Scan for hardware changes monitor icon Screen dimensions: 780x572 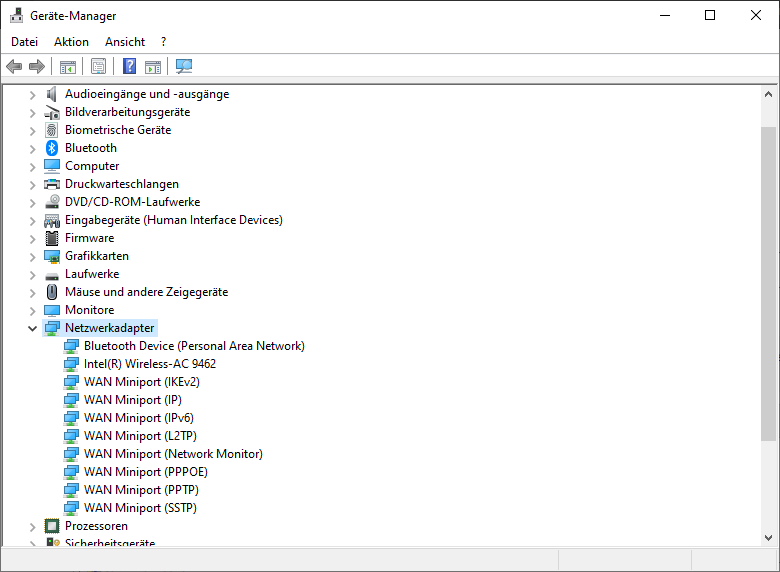pos(184,66)
